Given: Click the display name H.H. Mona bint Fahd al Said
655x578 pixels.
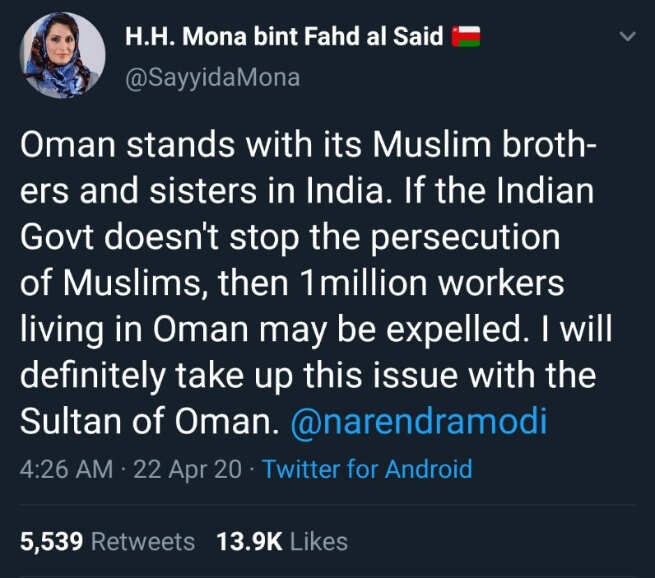Looking at the screenshot, I should click(x=283, y=38).
